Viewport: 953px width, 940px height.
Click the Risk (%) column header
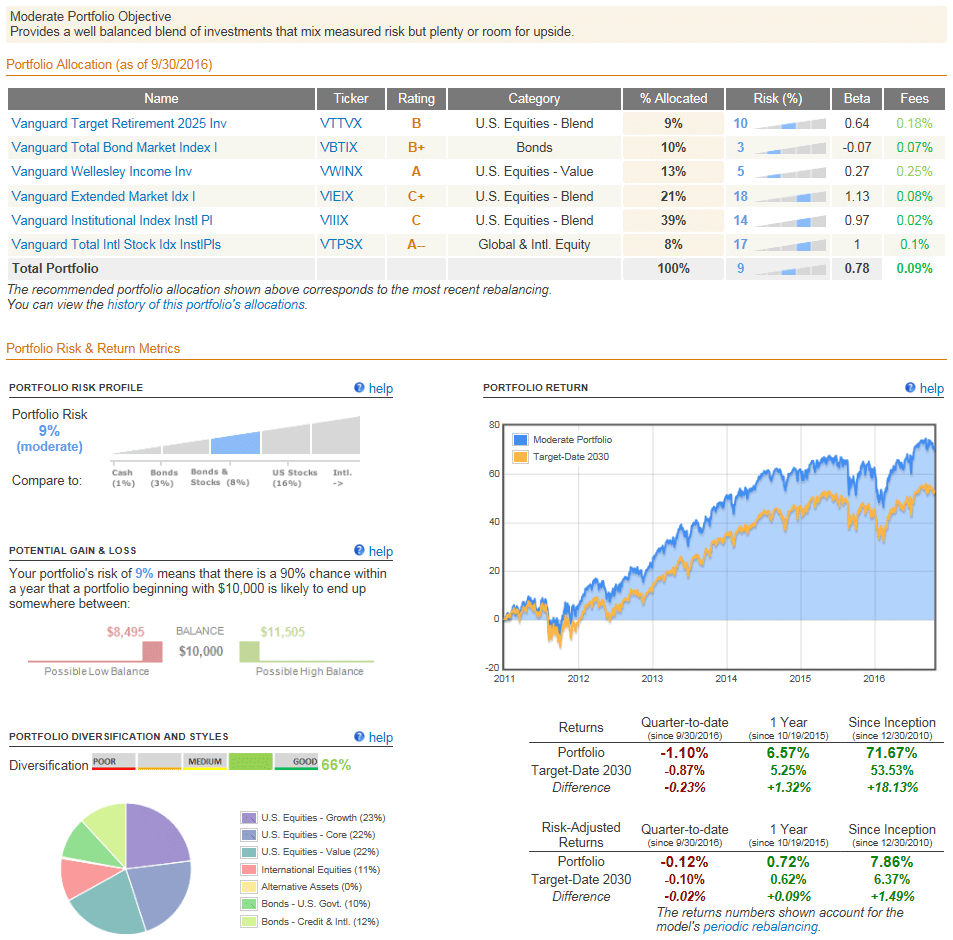778,98
